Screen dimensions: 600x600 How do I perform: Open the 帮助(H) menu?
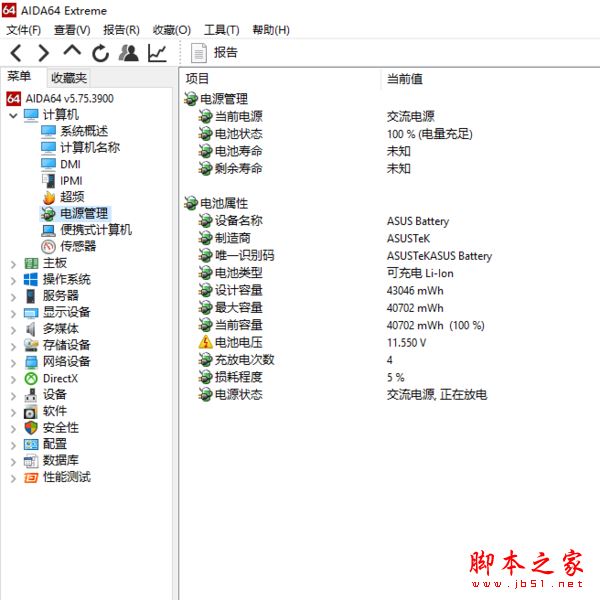[271, 30]
